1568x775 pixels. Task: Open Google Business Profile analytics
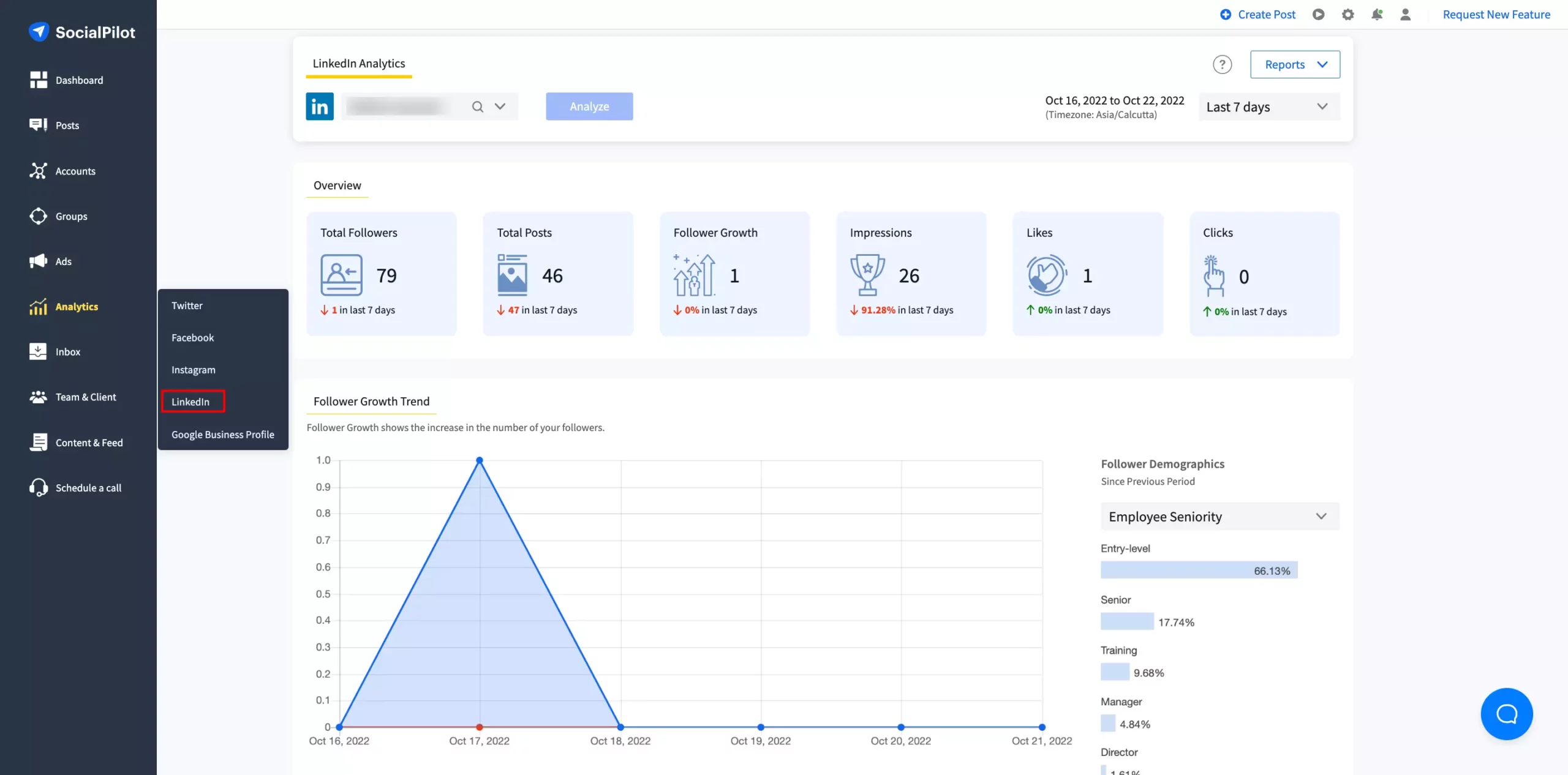point(222,434)
